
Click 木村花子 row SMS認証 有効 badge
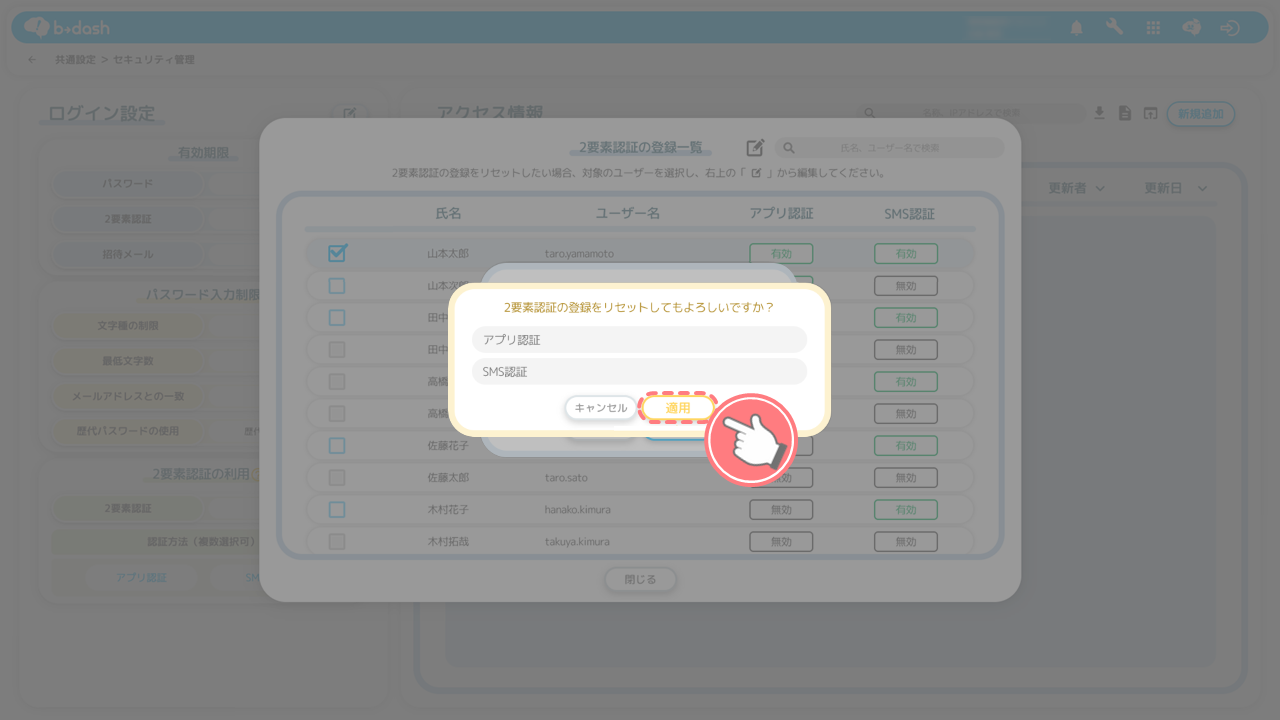(x=906, y=509)
